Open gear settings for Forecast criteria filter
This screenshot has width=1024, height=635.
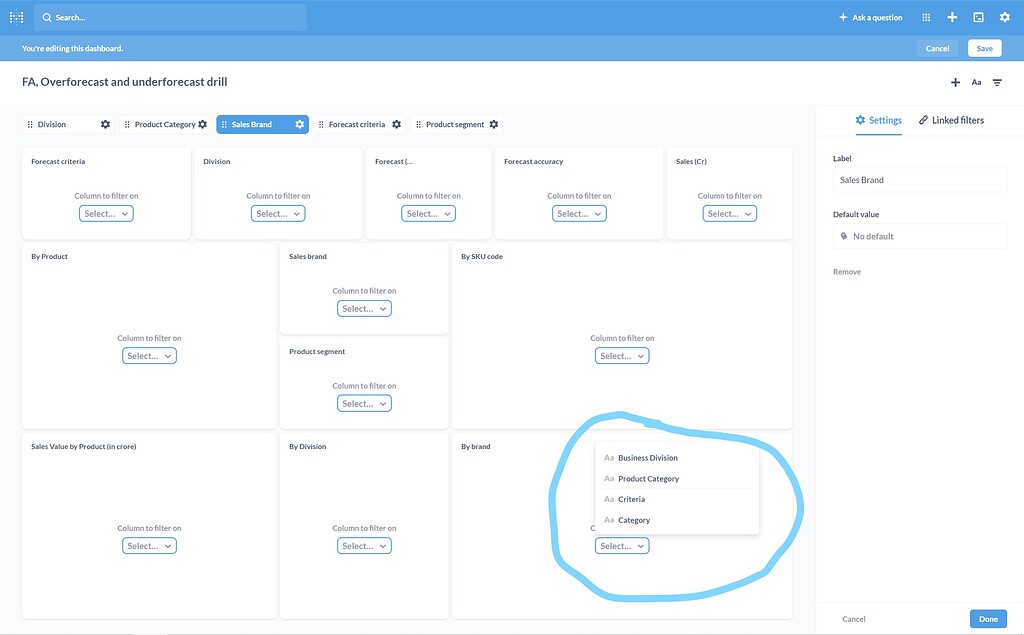[396, 124]
